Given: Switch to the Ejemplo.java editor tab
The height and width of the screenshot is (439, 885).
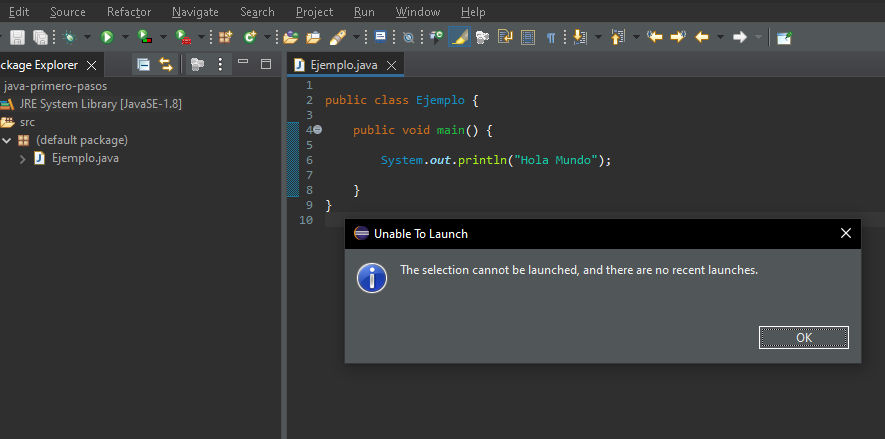Looking at the screenshot, I should point(342,65).
